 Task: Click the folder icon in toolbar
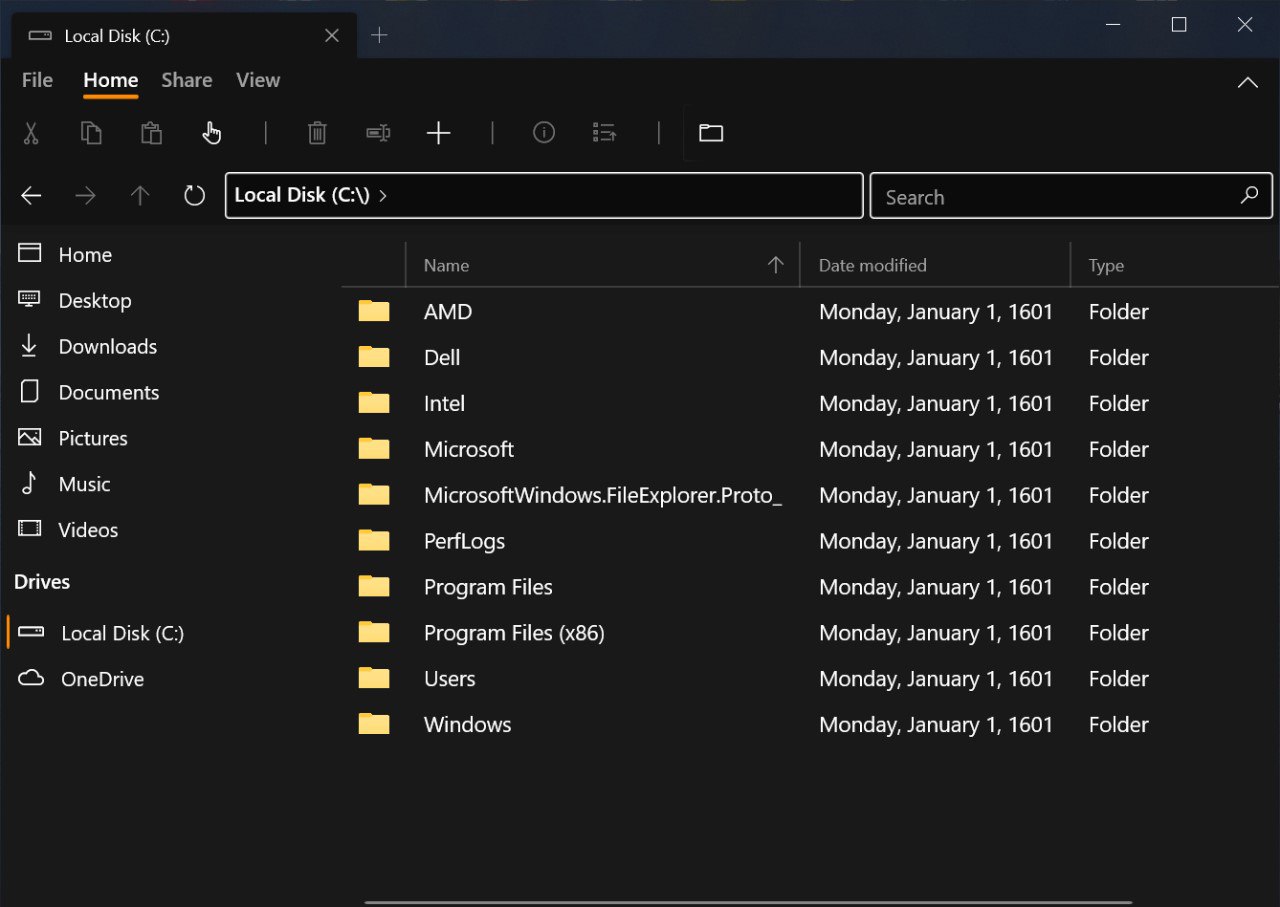point(711,133)
